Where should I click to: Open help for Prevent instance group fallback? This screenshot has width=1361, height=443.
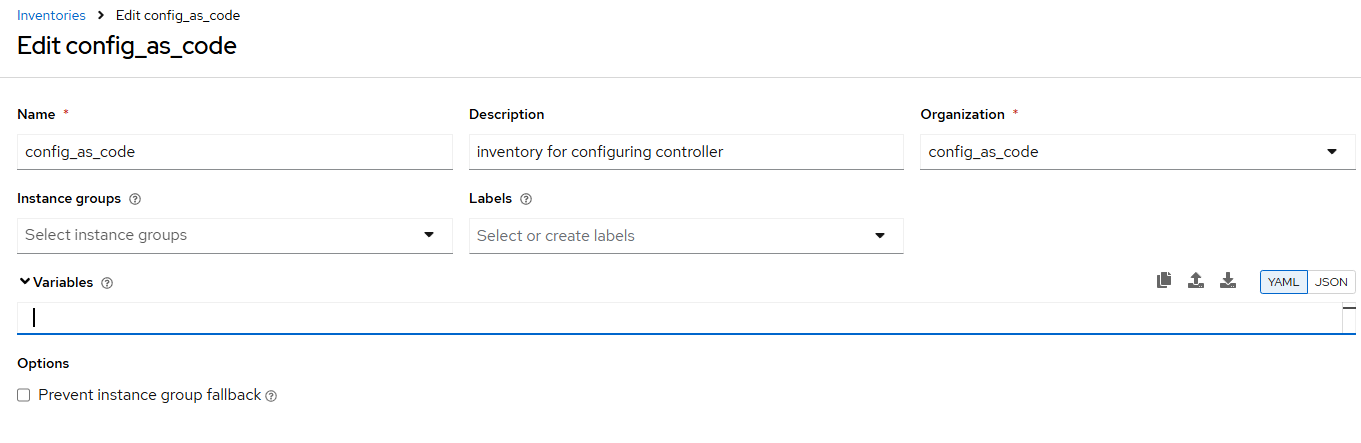click(271, 396)
